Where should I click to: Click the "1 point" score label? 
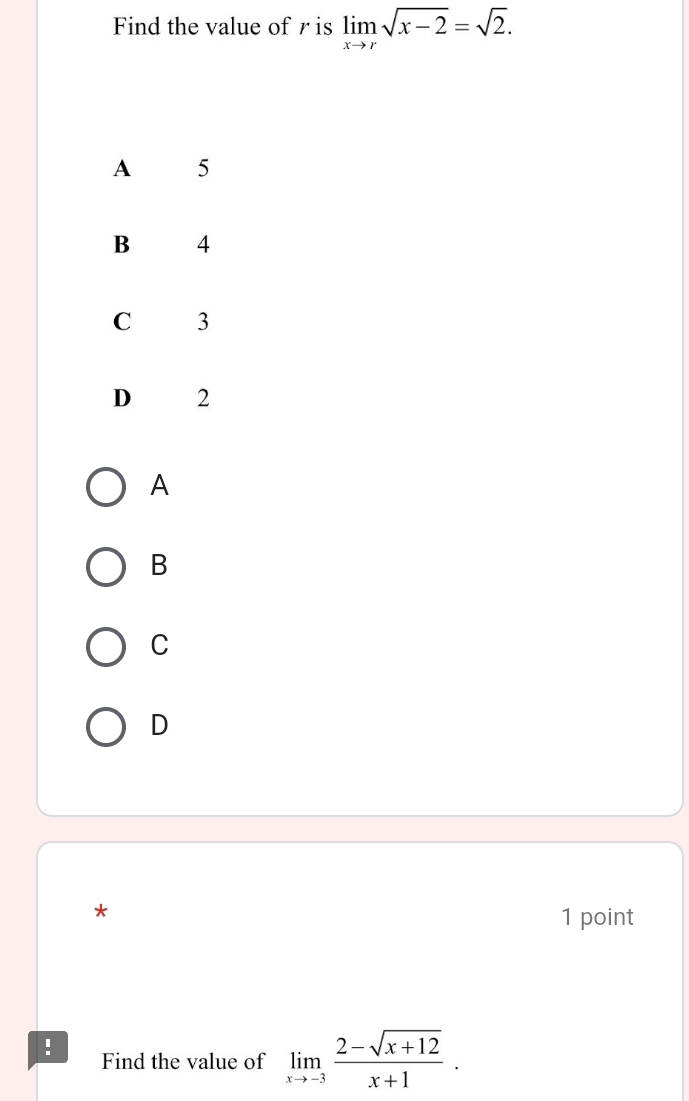tap(597, 917)
